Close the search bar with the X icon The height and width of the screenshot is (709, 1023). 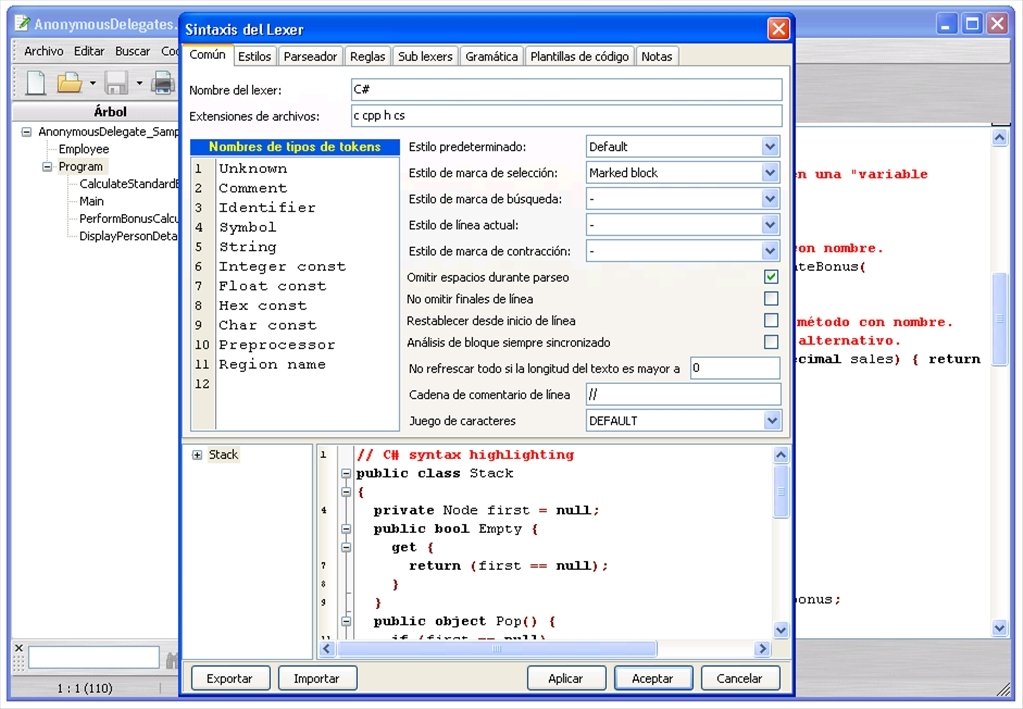(18, 648)
